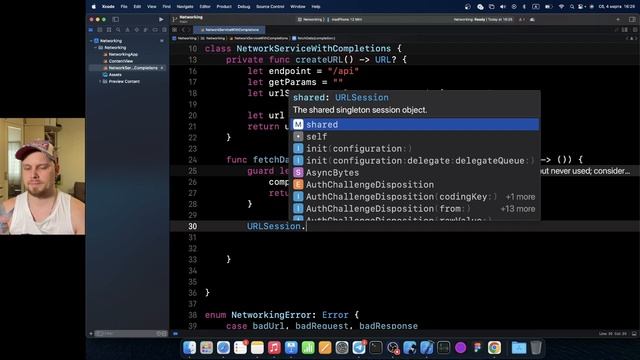Open Safari in the Dock
640x360 pixels.
[x=223, y=348]
